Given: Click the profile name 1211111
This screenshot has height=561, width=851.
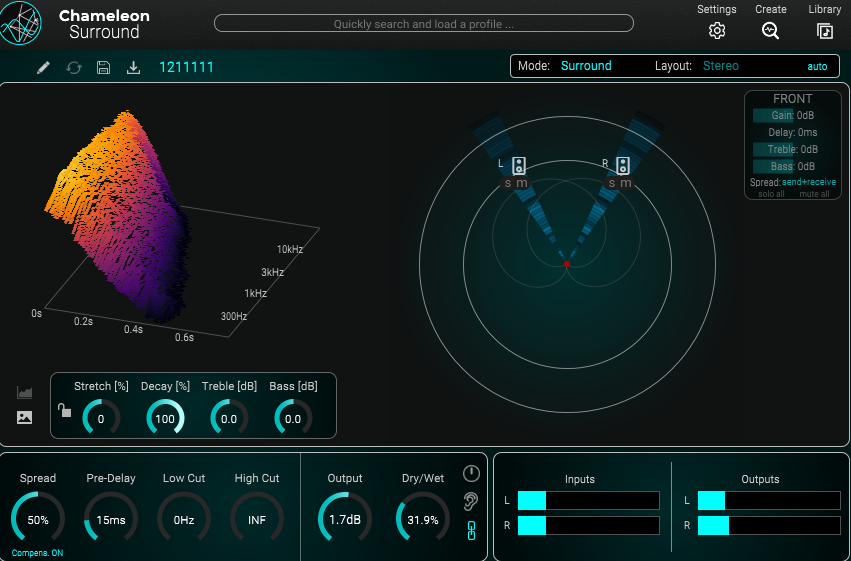Looking at the screenshot, I should 186,67.
